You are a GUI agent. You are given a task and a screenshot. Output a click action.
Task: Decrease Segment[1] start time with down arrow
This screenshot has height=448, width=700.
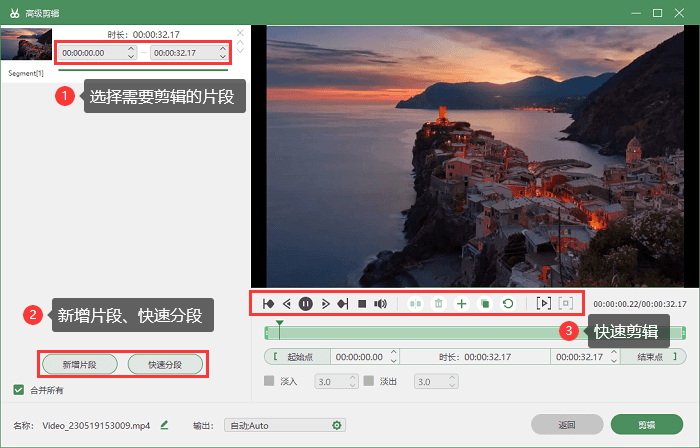click(x=131, y=56)
